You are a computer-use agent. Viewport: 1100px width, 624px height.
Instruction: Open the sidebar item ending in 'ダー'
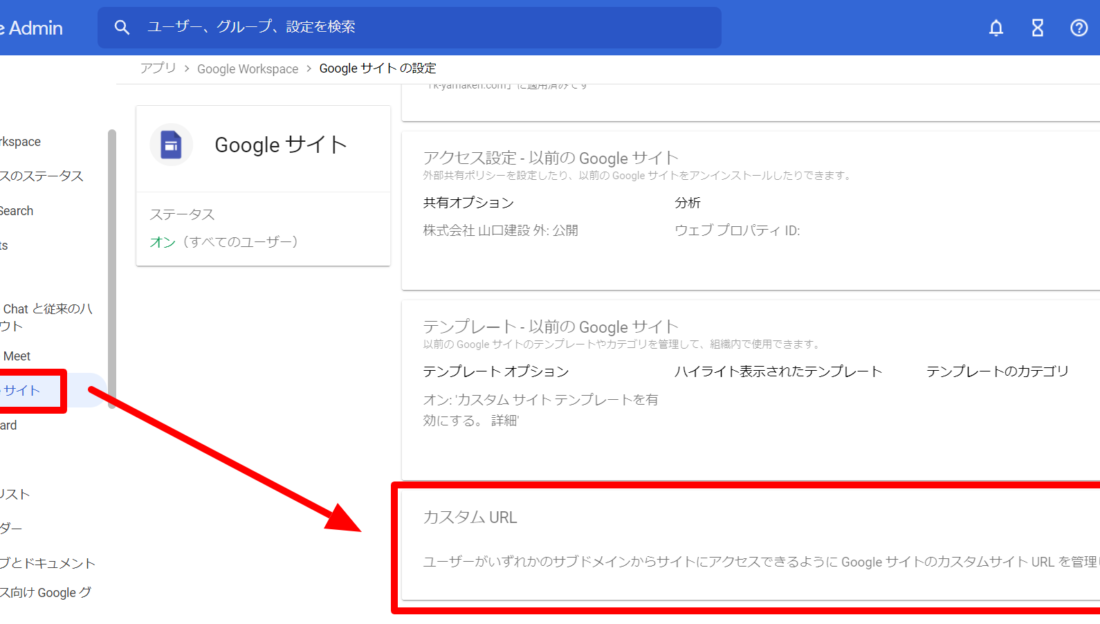coord(11,528)
